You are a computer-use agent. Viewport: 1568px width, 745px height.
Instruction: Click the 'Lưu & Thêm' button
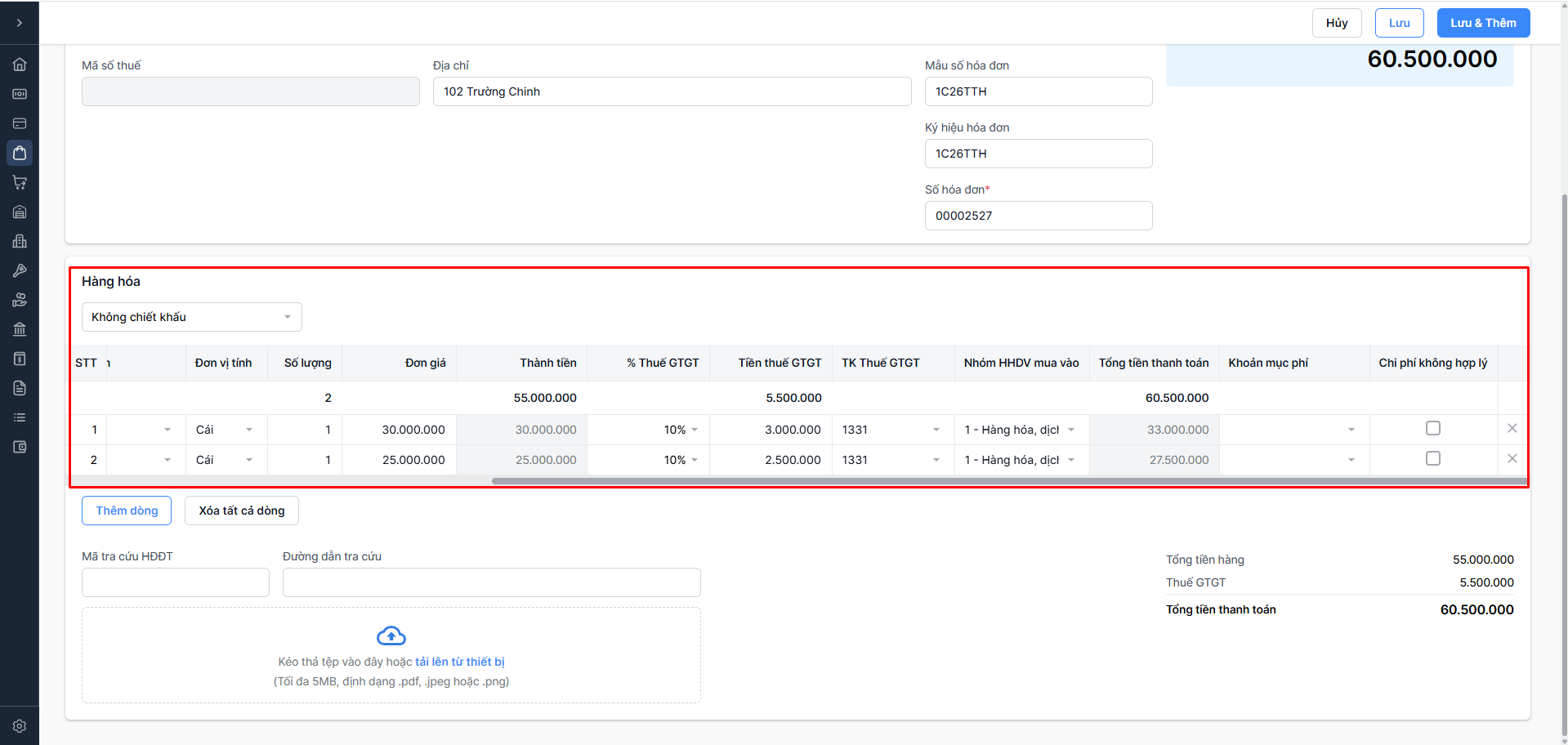click(1483, 23)
